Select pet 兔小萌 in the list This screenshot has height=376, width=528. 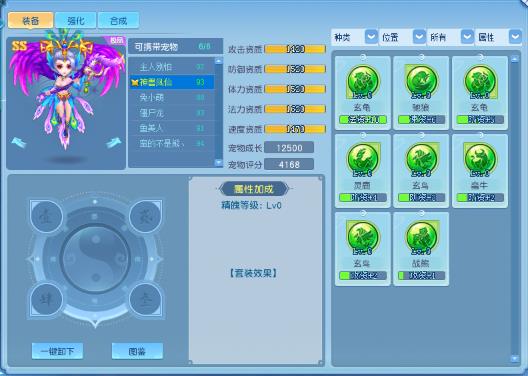(172, 98)
